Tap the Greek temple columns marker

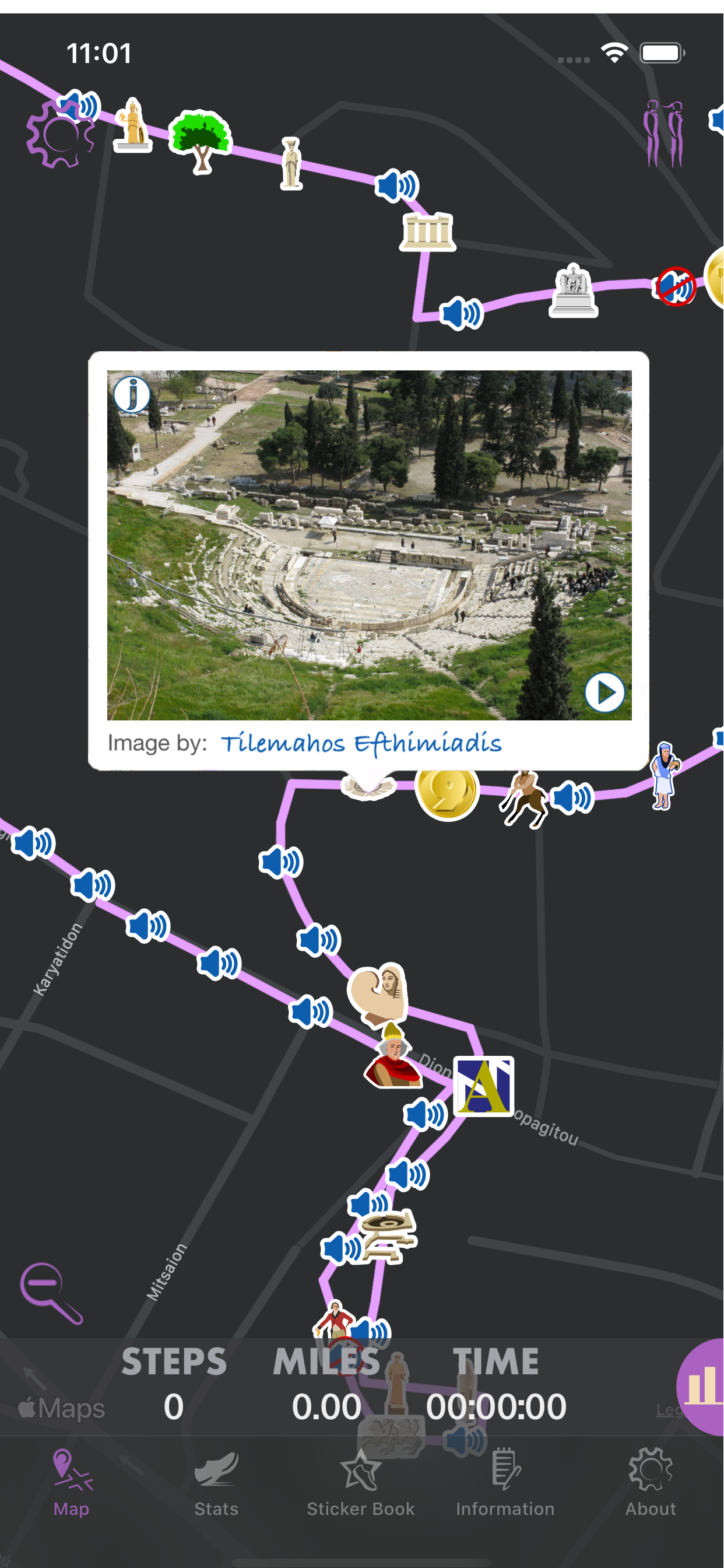coord(428,232)
